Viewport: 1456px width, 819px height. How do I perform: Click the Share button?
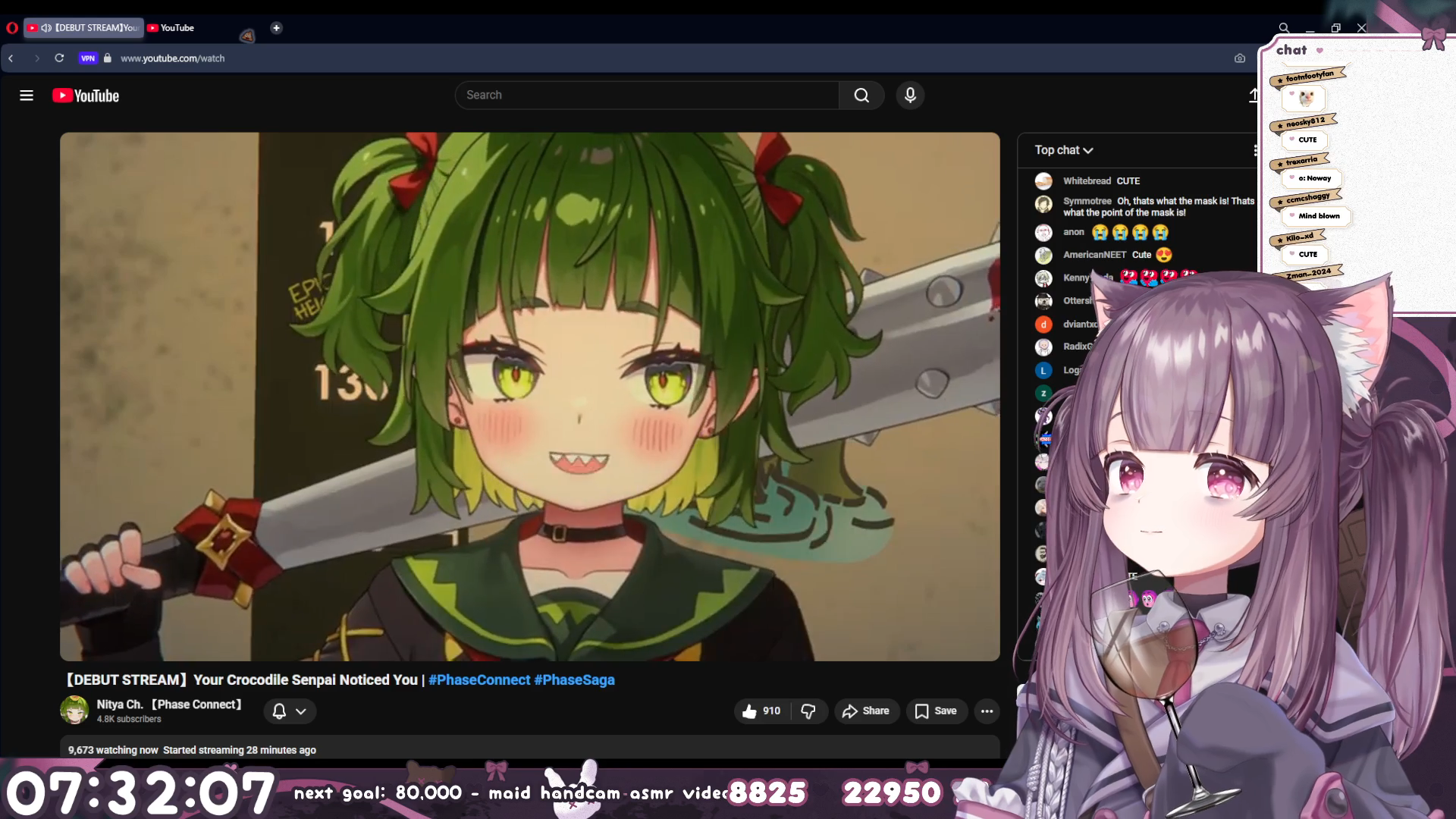coord(866,711)
